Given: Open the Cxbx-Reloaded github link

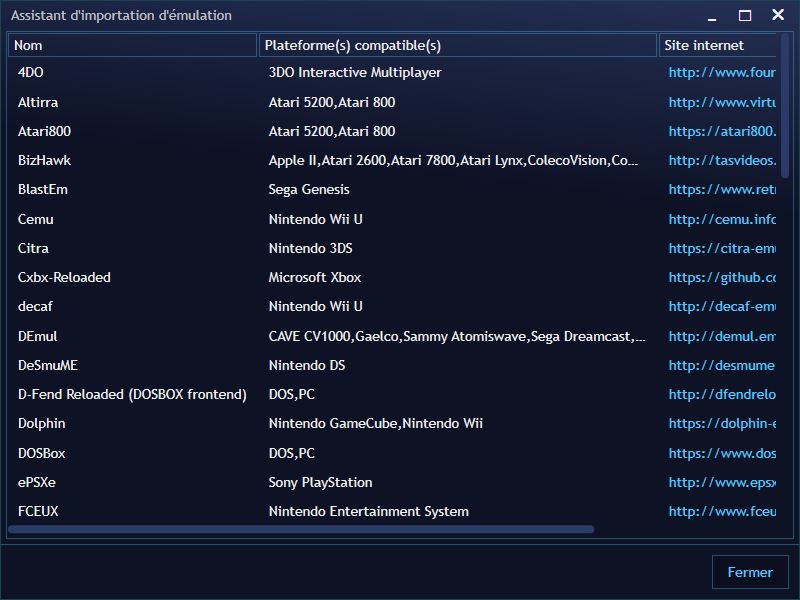Looking at the screenshot, I should pyautogui.click(x=722, y=277).
